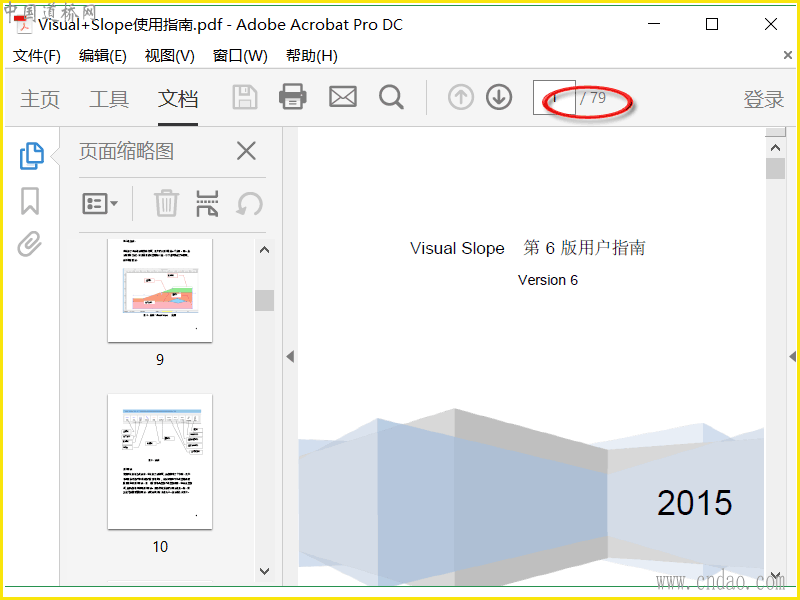Open the Page Thumbnails panel icon
The height and width of the screenshot is (600, 800).
[x=31, y=156]
